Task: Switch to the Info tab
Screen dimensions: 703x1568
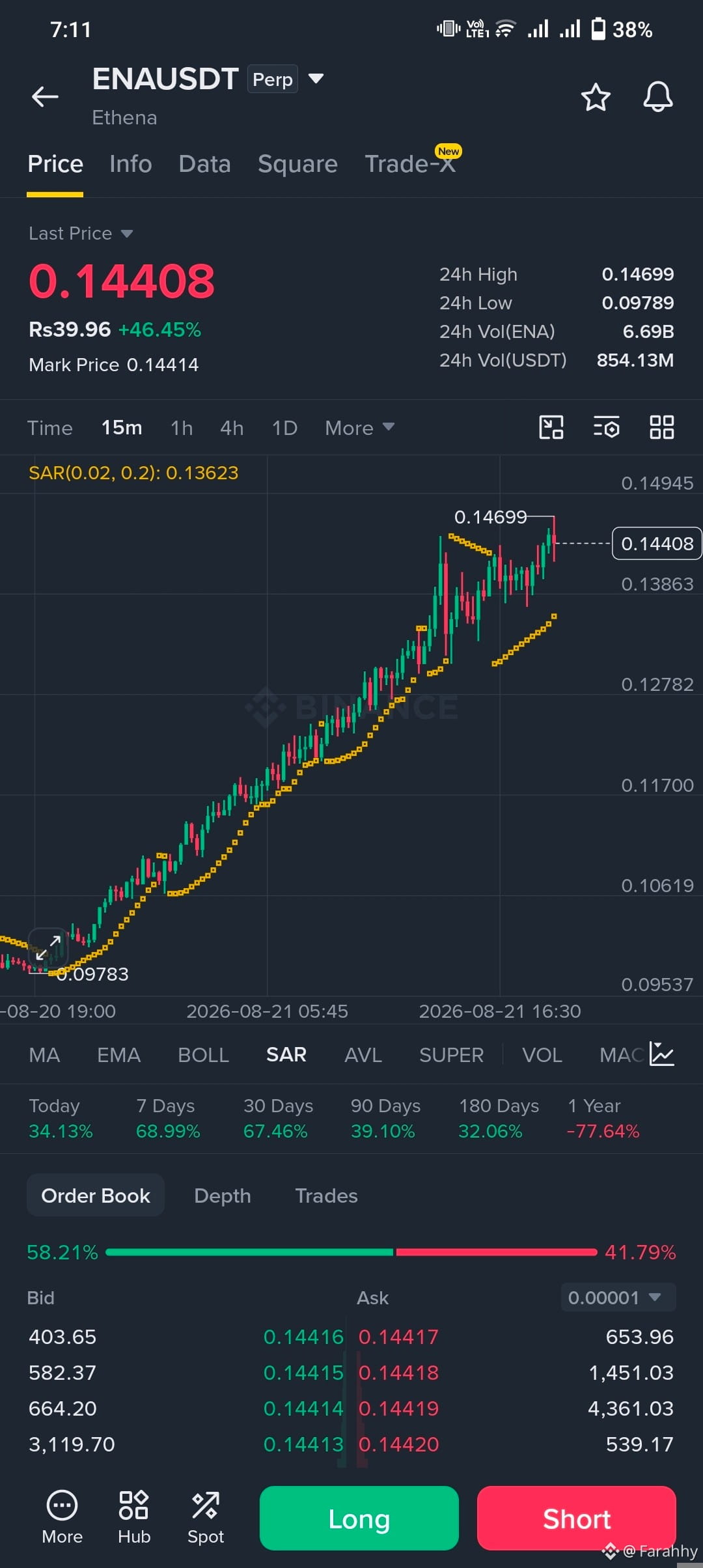Action: (x=131, y=164)
